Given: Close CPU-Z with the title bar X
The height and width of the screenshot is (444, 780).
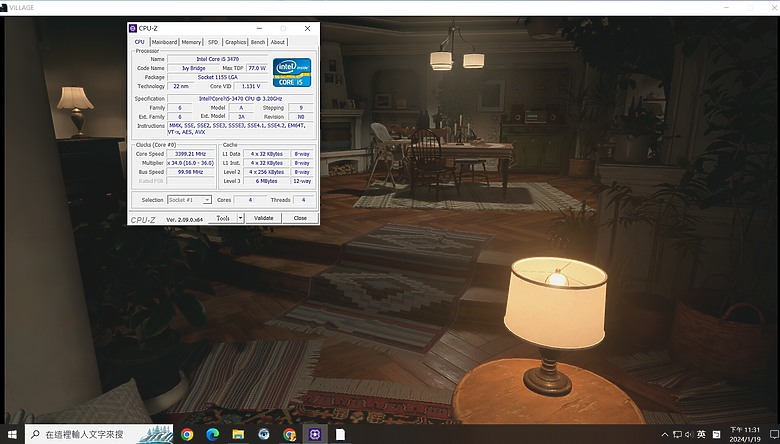Looking at the screenshot, I should pyautogui.click(x=307, y=28).
